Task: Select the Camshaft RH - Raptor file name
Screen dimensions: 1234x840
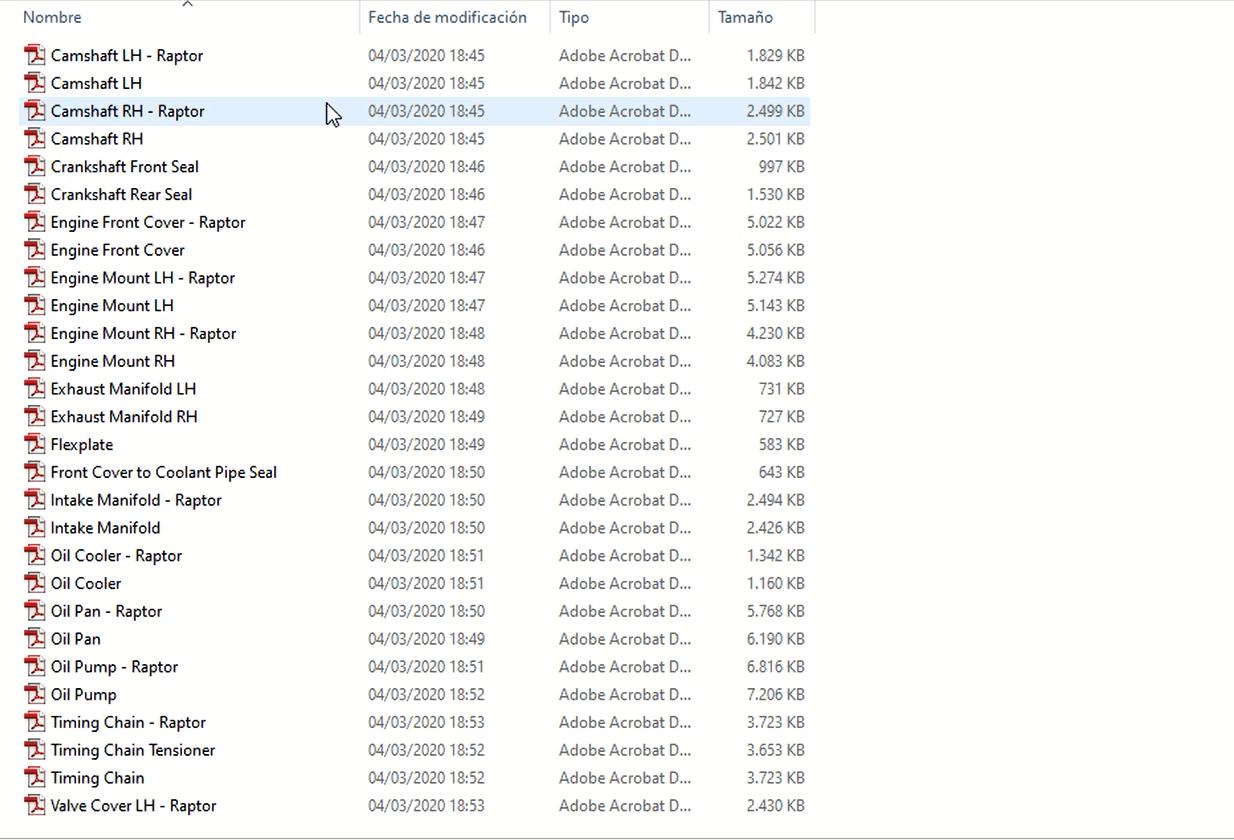Action: click(128, 111)
